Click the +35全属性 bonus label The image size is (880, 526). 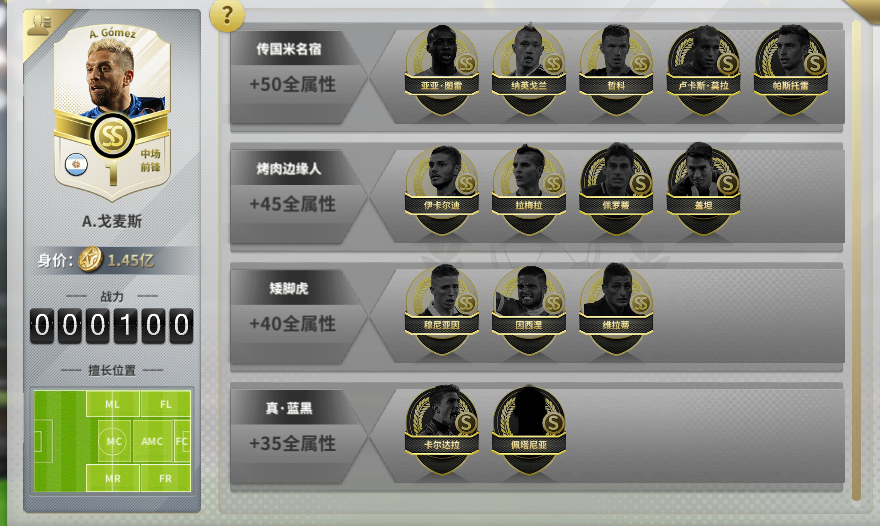292,443
